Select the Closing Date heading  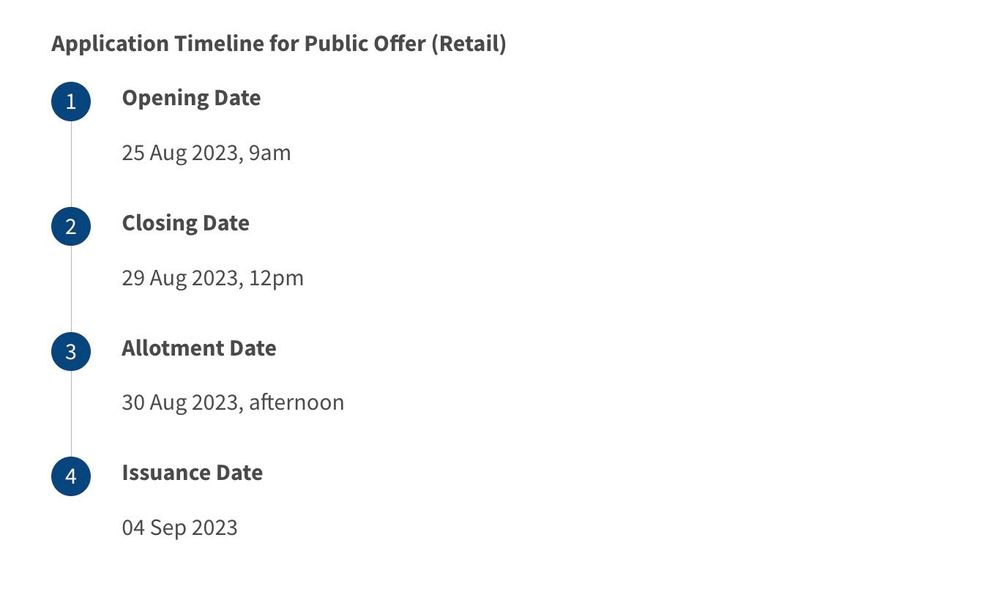(x=185, y=223)
